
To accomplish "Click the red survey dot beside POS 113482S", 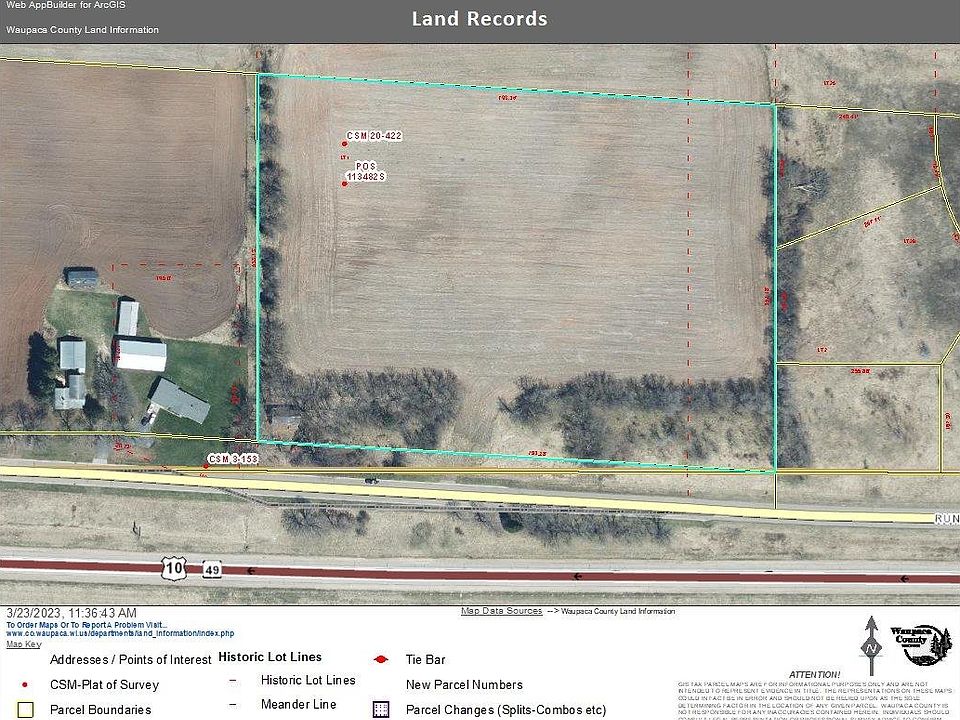I will (345, 183).
